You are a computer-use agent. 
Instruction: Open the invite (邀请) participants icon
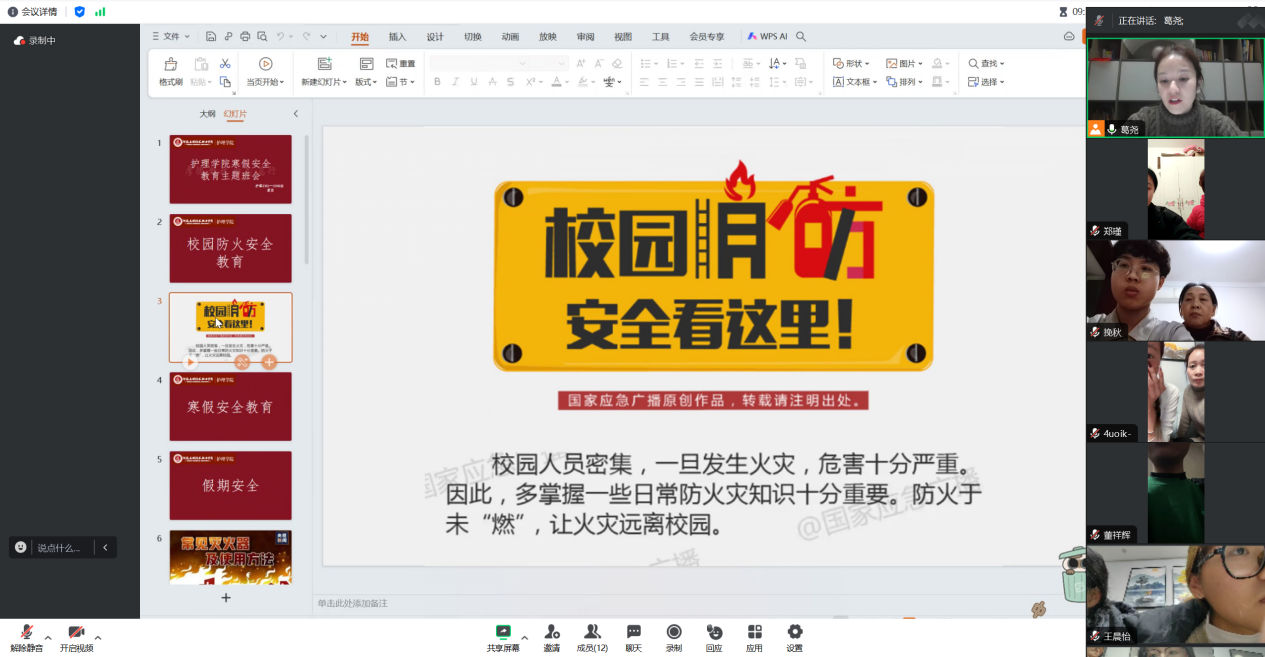[552, 632]
